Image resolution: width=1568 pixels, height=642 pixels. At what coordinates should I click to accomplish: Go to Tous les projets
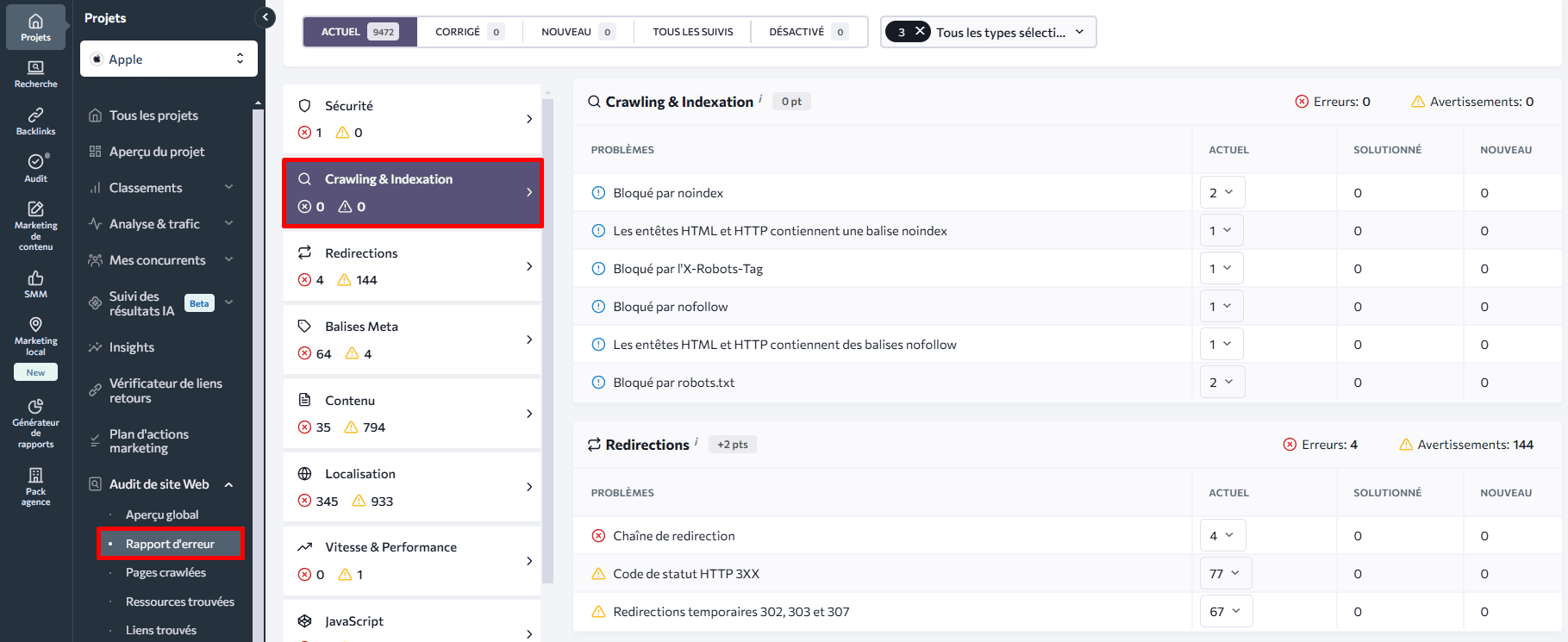point(153,115)
